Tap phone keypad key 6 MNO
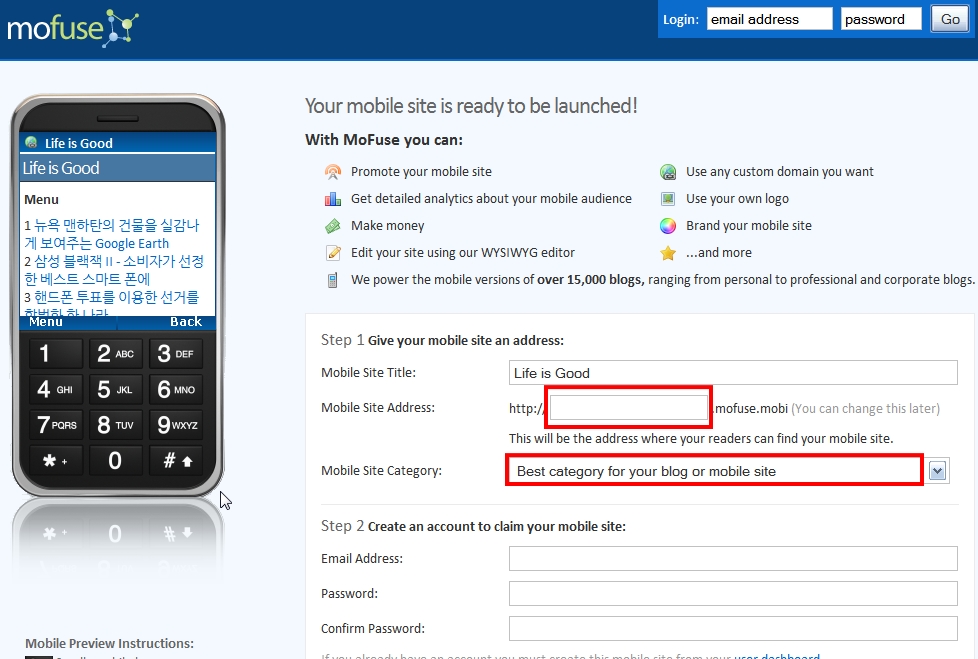 point(176,389)
